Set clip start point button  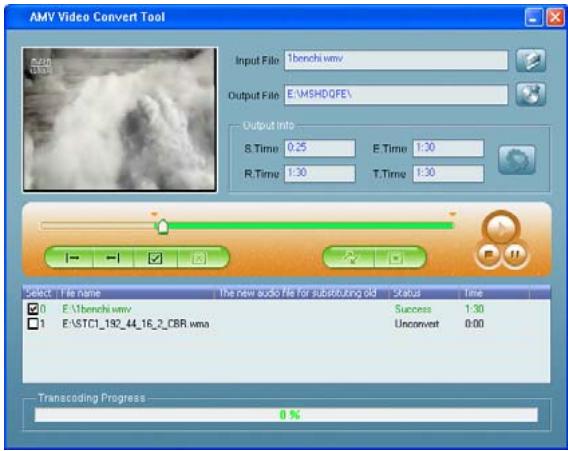[72, 258]
